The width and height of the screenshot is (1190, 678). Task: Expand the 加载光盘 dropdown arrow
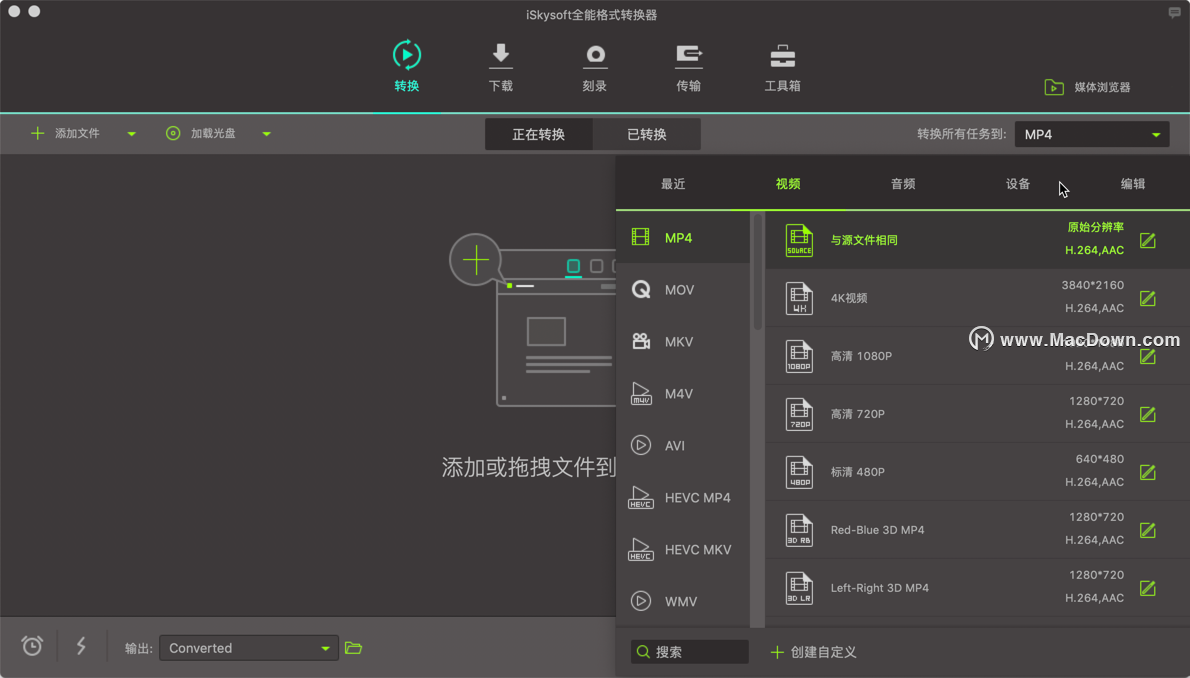(266, 134)
